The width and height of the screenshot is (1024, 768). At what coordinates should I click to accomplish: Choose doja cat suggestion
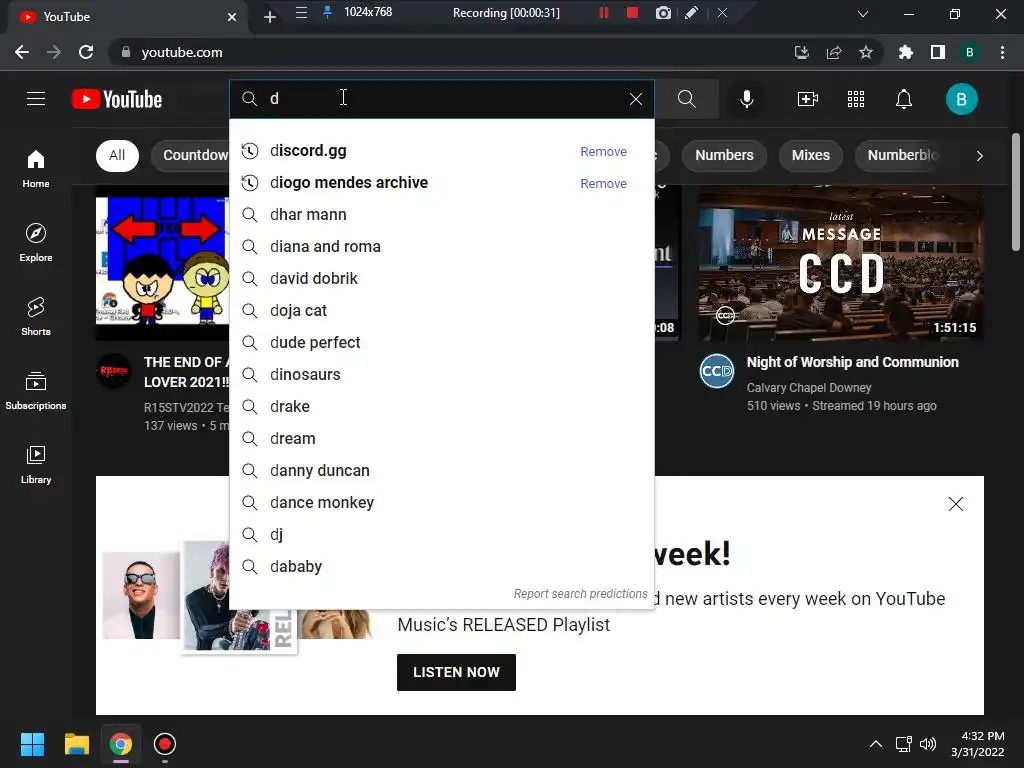coord(441,311)
